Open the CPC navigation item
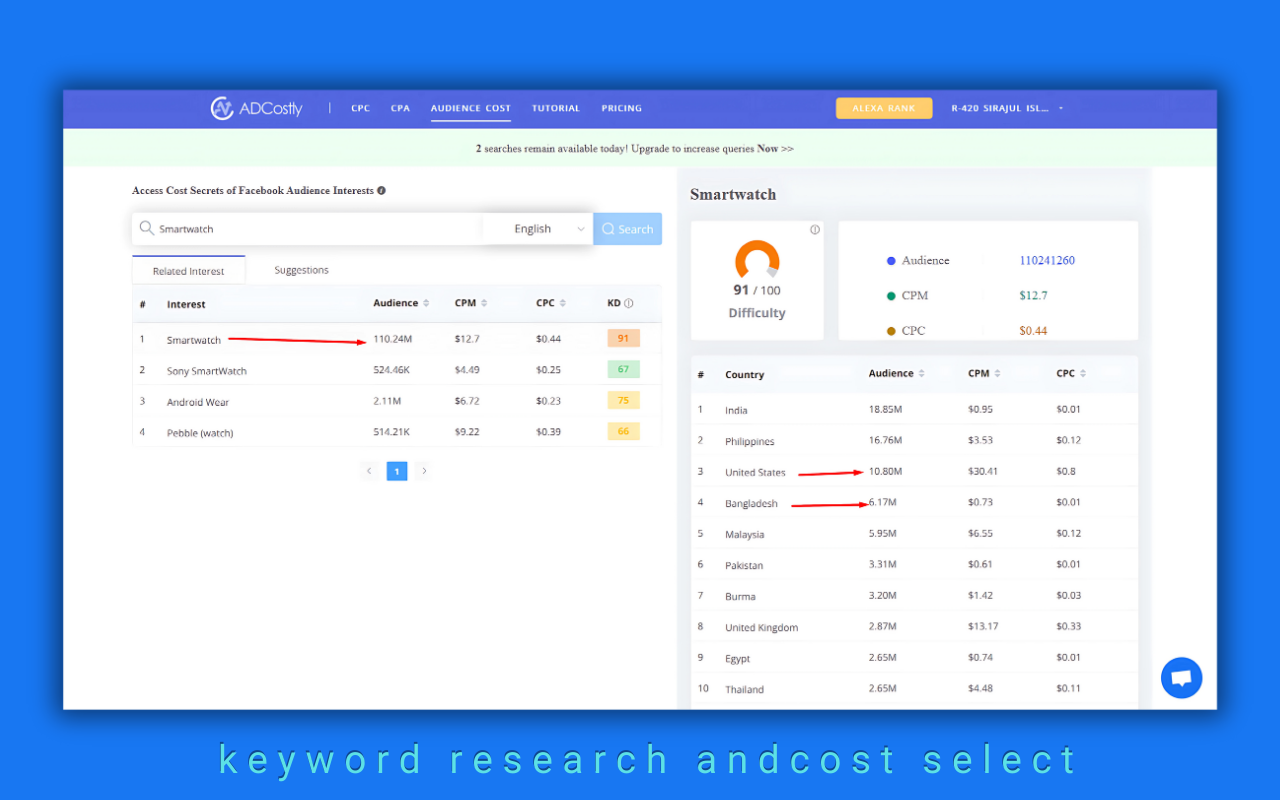The image size is (1280, 800). point(360,108)
